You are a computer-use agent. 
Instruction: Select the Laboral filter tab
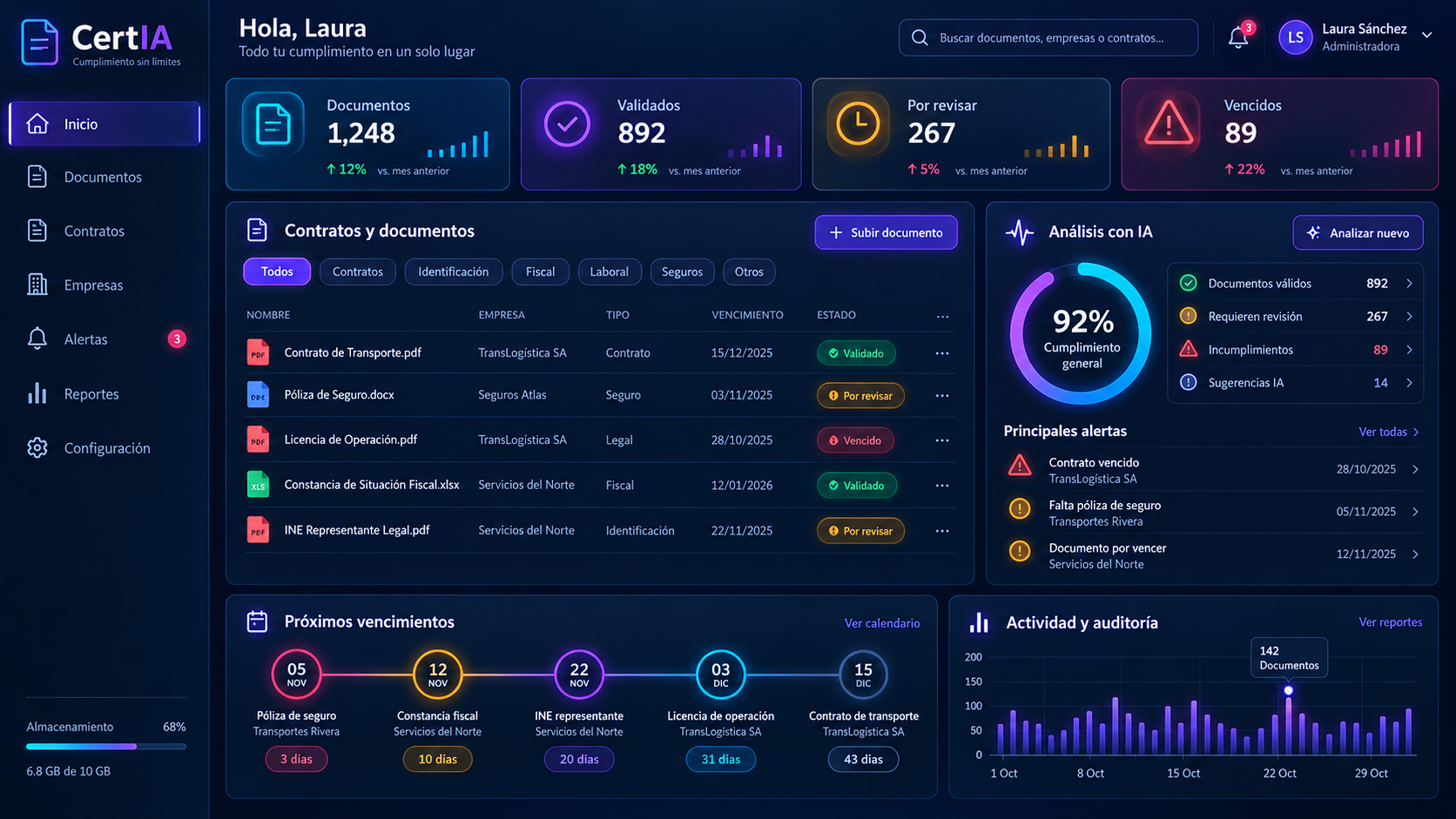pos(610,272)
